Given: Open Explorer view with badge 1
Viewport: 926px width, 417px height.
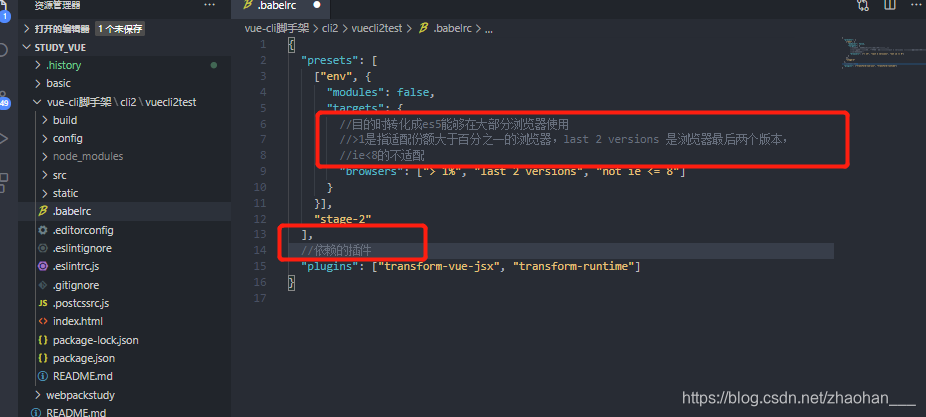Looking at the screenshot, I should coord(4,12).
